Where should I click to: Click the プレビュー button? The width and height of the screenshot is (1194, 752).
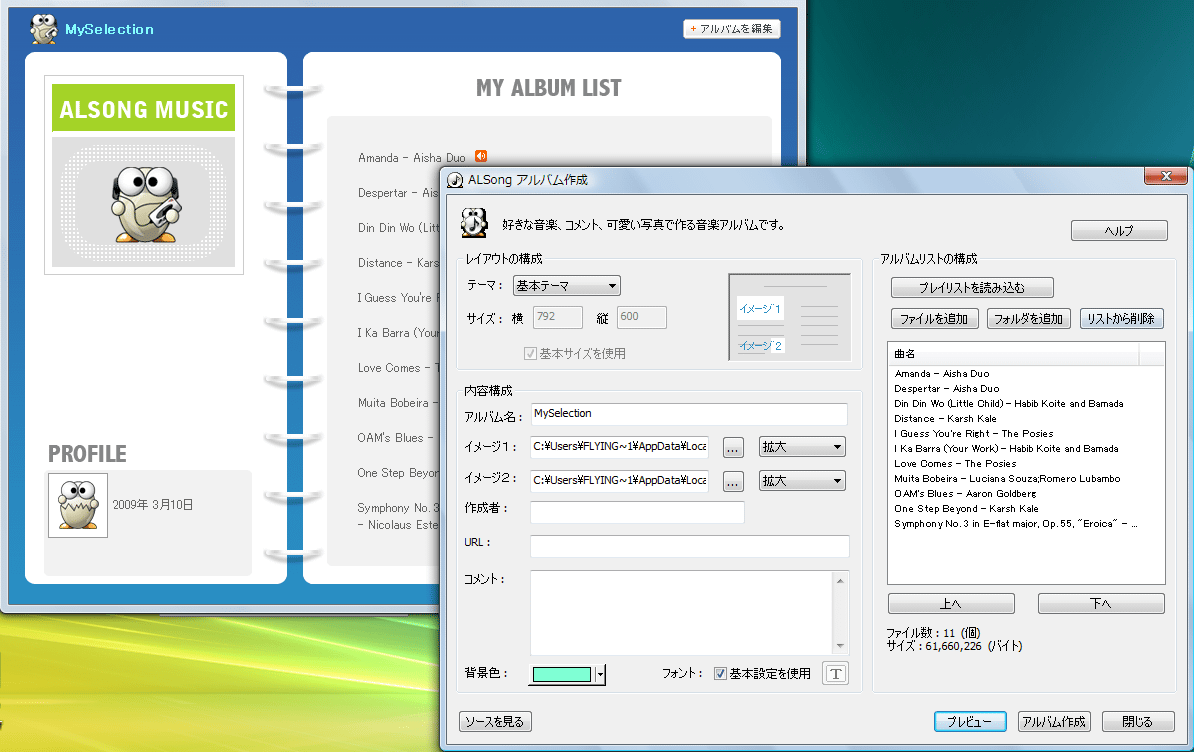click(969, 722)
